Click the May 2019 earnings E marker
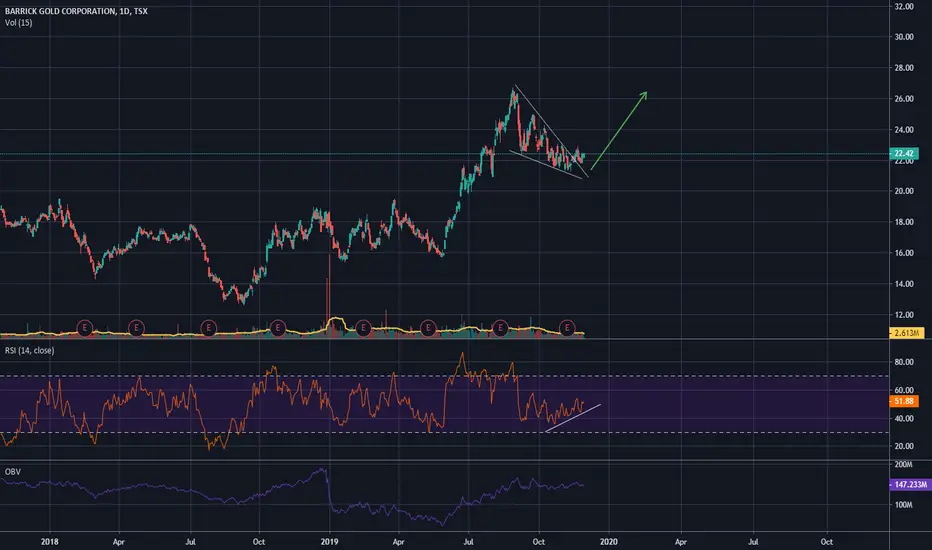The height and width of the screenshot is (550, 932). (x=428, y=328)
